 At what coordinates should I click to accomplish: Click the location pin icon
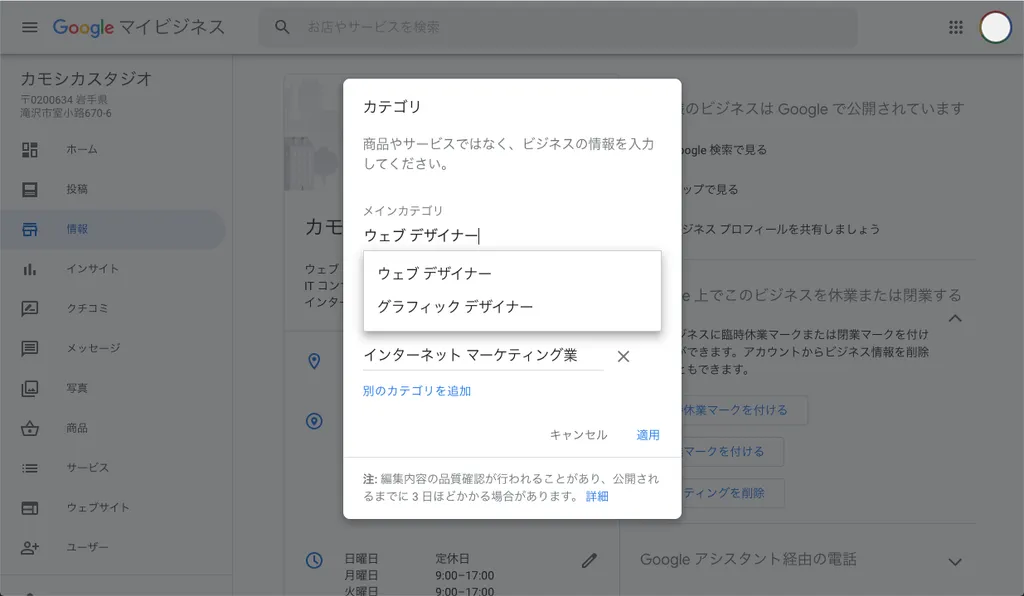314,361
